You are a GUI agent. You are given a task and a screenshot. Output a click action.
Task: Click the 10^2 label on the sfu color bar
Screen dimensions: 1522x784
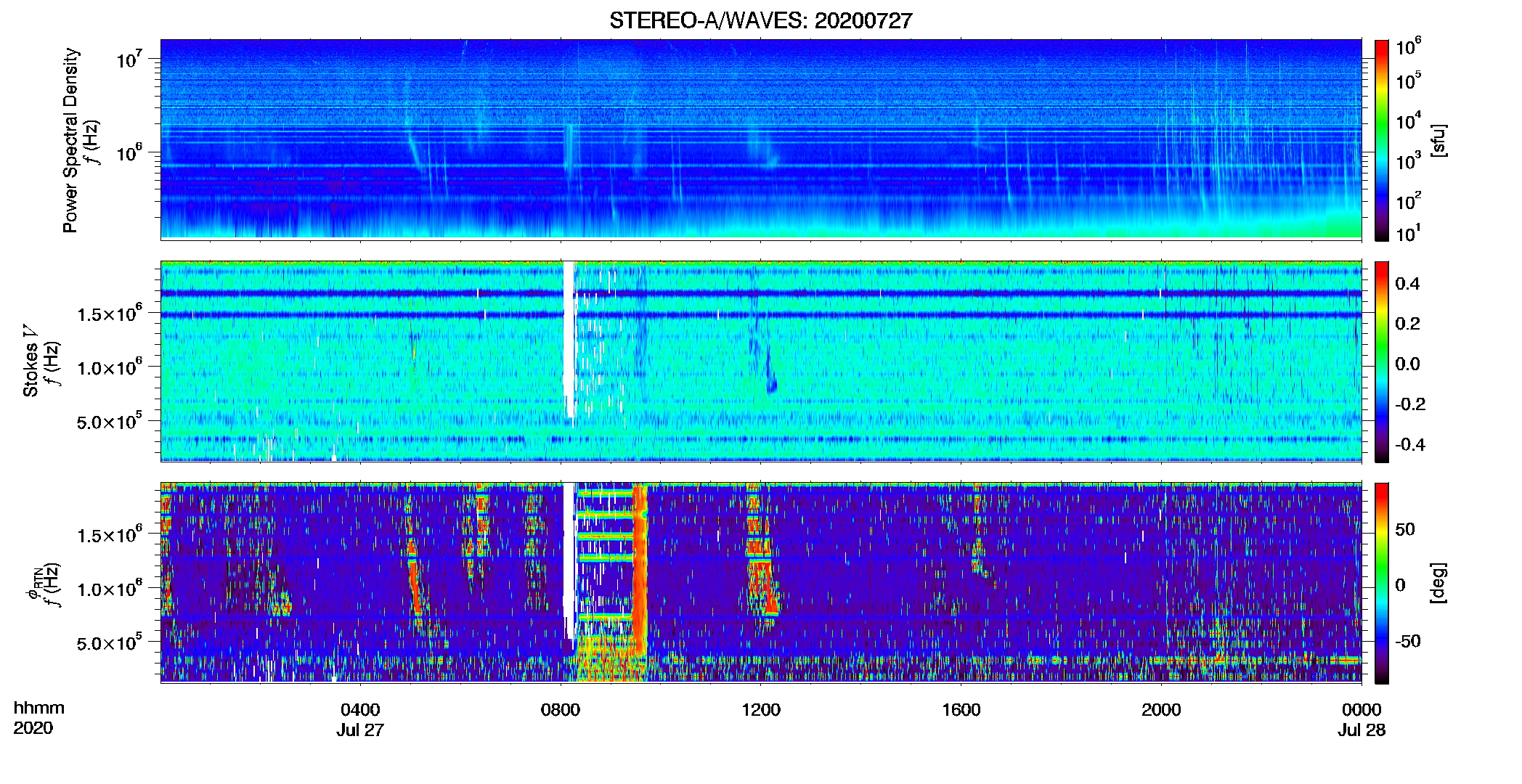(1408, 200)
